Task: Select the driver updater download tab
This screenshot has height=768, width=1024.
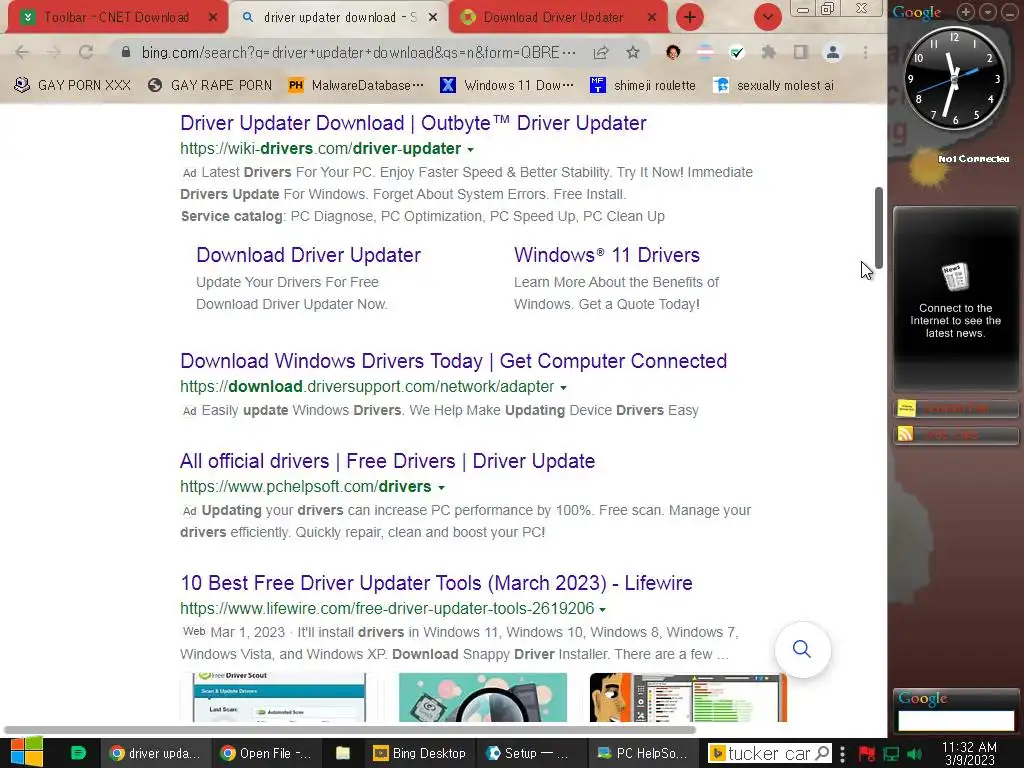Action: pyautogui.click(x=338, y=18)
